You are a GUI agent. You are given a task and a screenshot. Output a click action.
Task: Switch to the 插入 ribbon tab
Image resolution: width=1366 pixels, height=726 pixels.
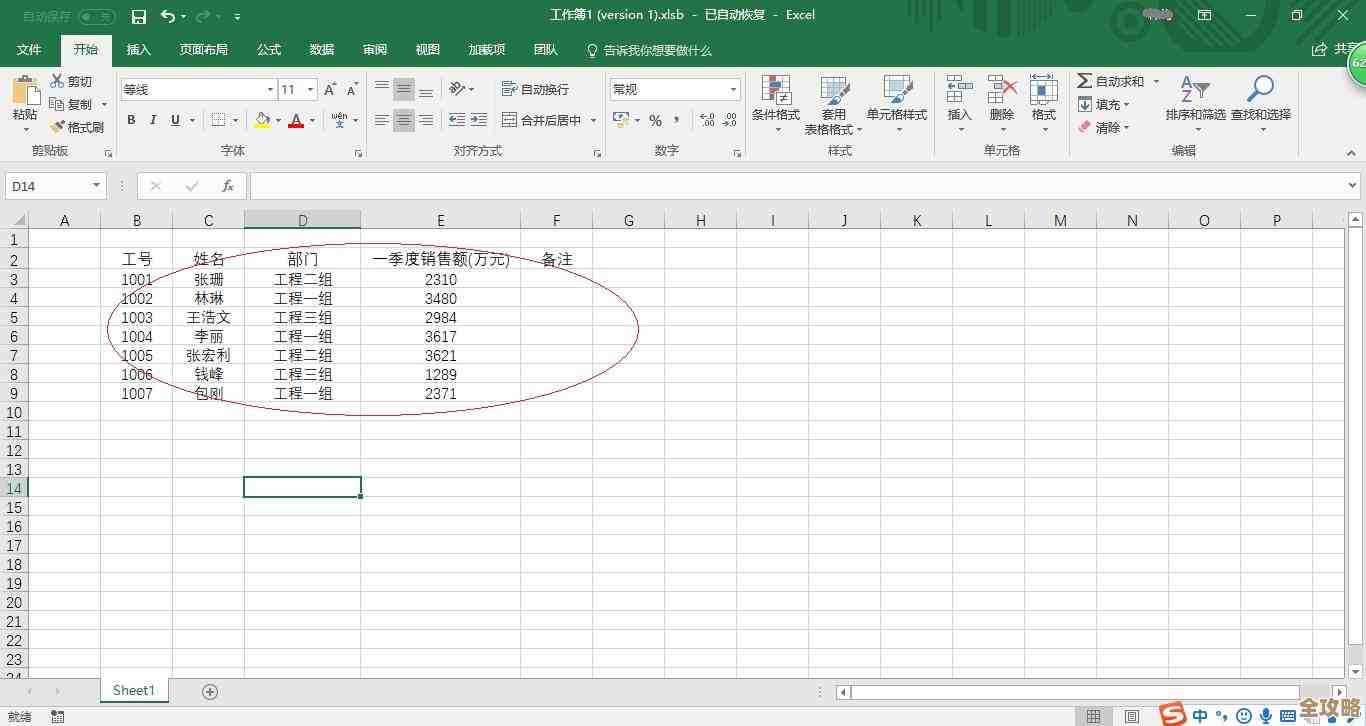pyautogui.click(x=138, y=50)
